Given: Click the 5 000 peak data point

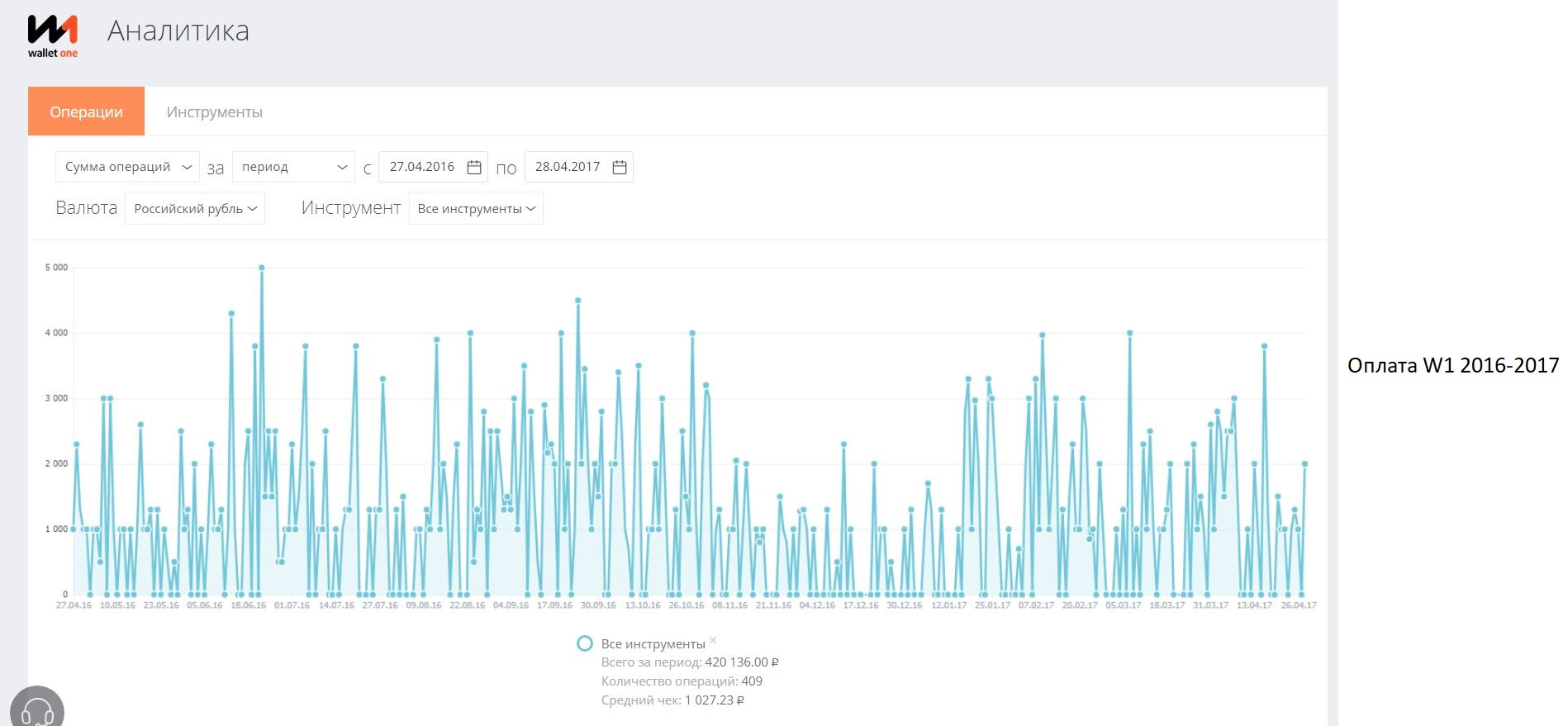Looking at the screenshot, I should pos(262,268).
